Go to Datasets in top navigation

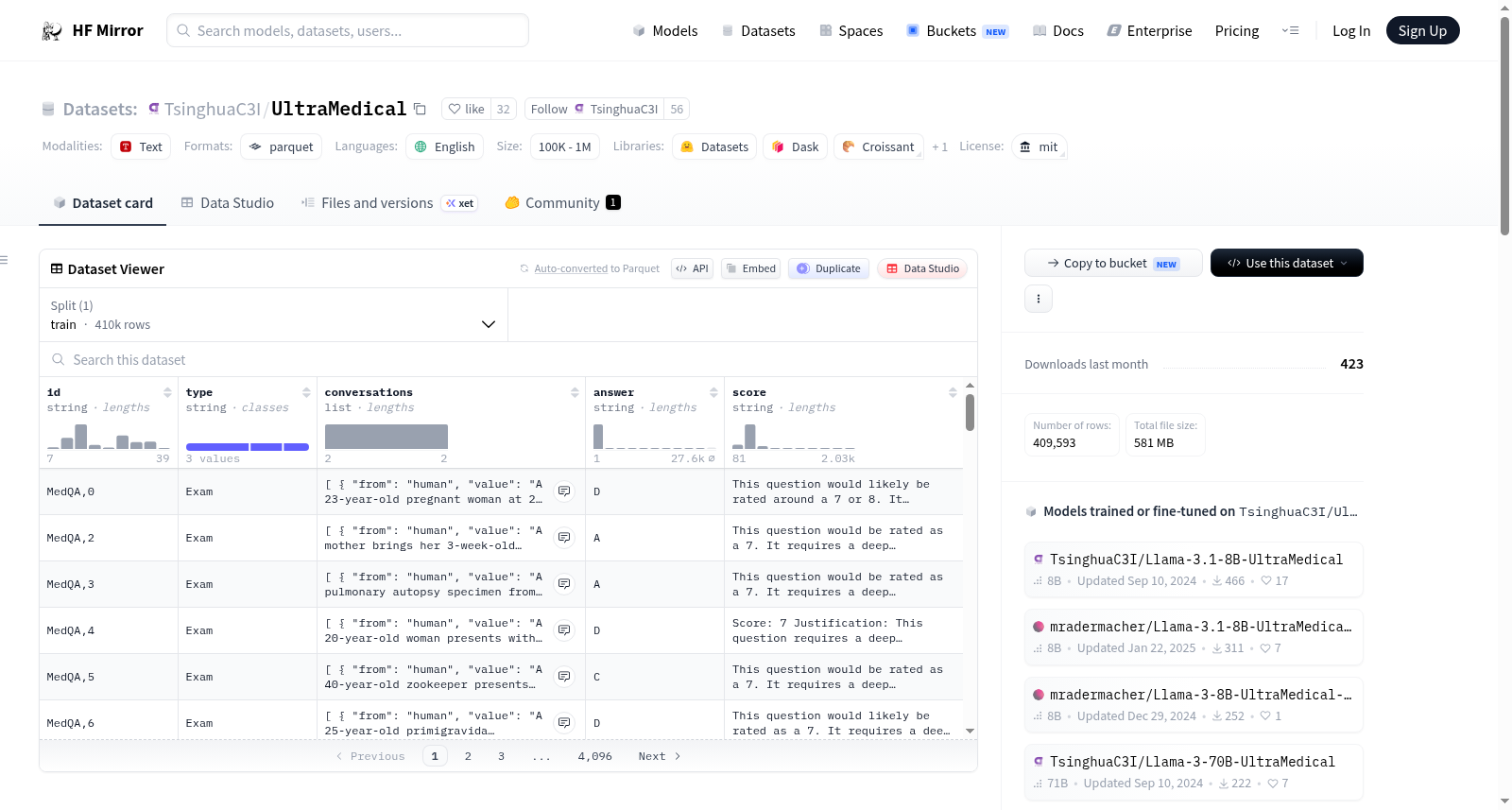pyautogui.click(x=759, y=31)
